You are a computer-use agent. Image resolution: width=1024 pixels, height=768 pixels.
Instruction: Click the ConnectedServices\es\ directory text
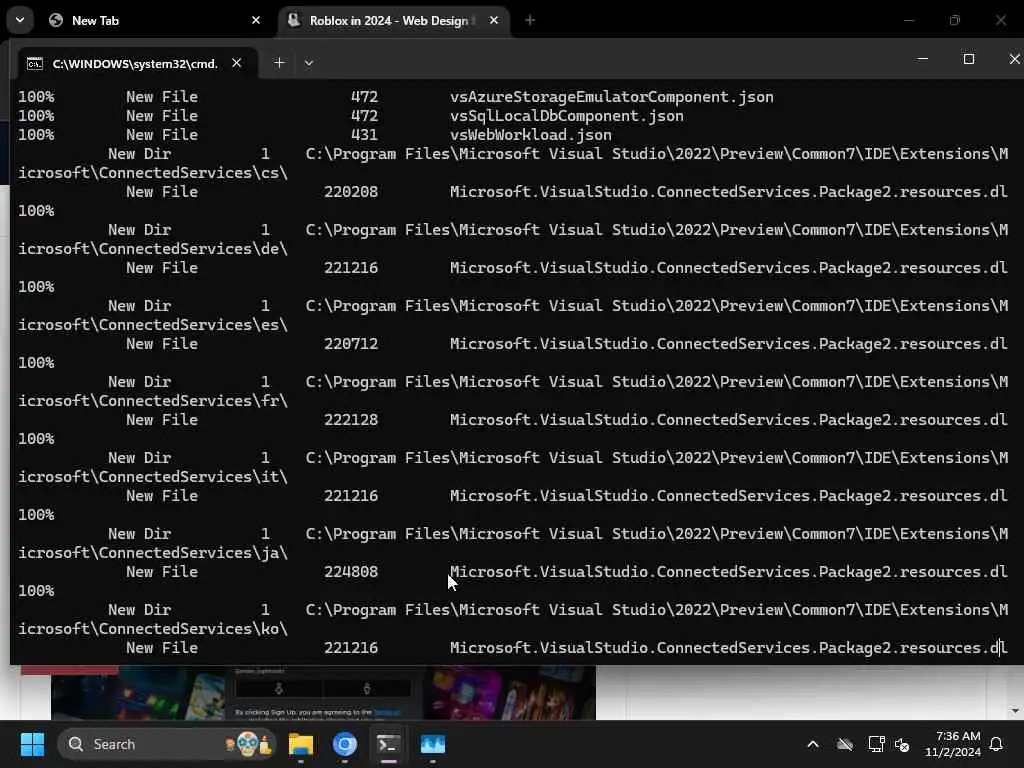153,325
